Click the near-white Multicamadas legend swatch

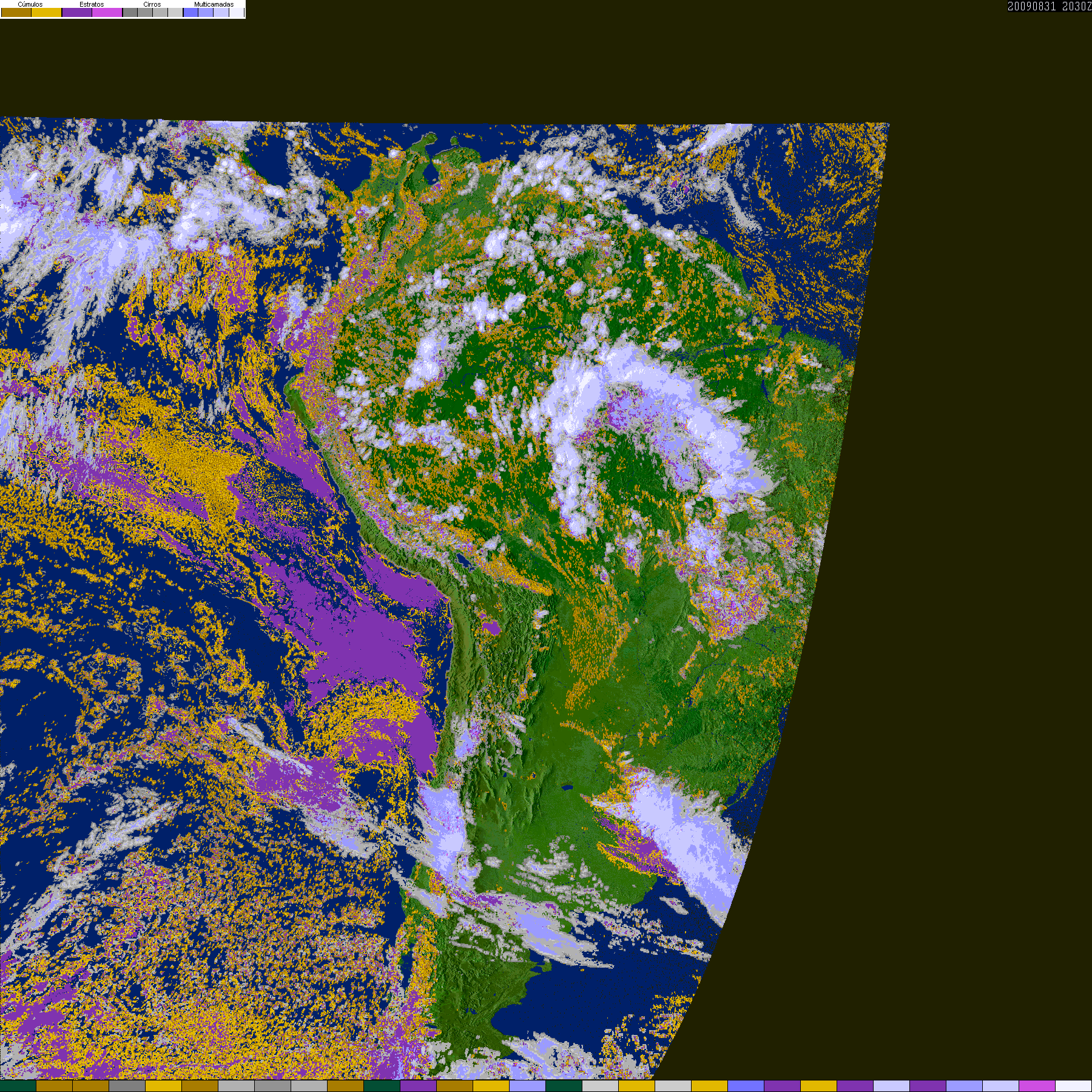click(x=236, y=12)
